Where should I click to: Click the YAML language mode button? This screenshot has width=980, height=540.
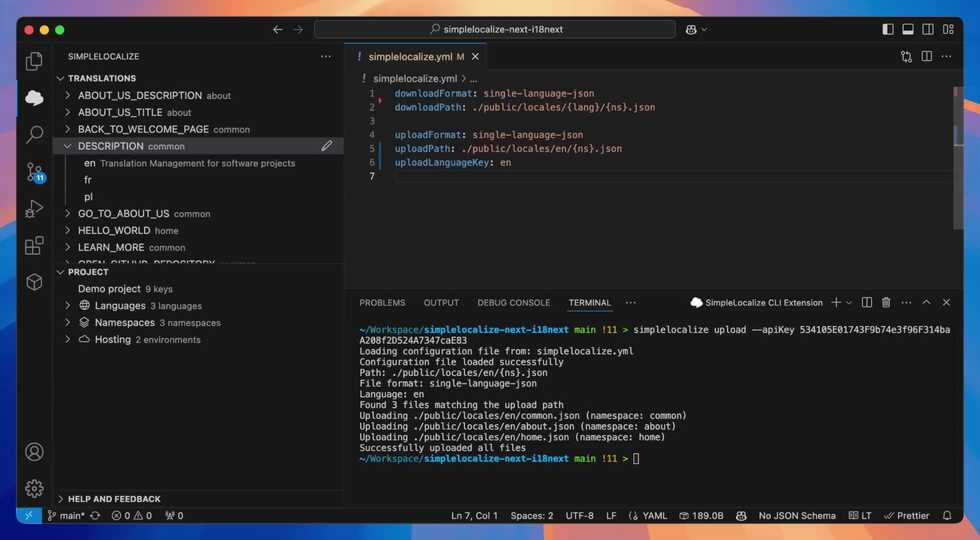click(654, 516)
